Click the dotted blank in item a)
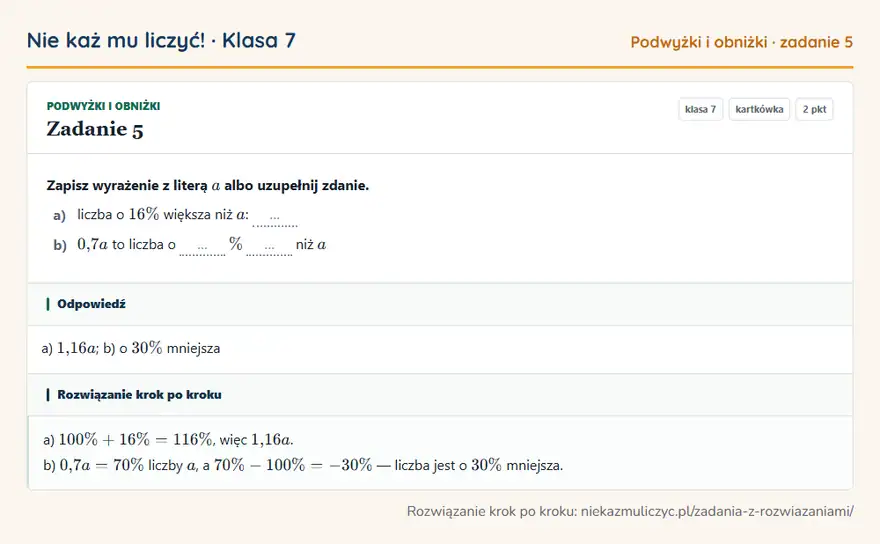Screen dimensions: 880x544 (x=275, y=217)
